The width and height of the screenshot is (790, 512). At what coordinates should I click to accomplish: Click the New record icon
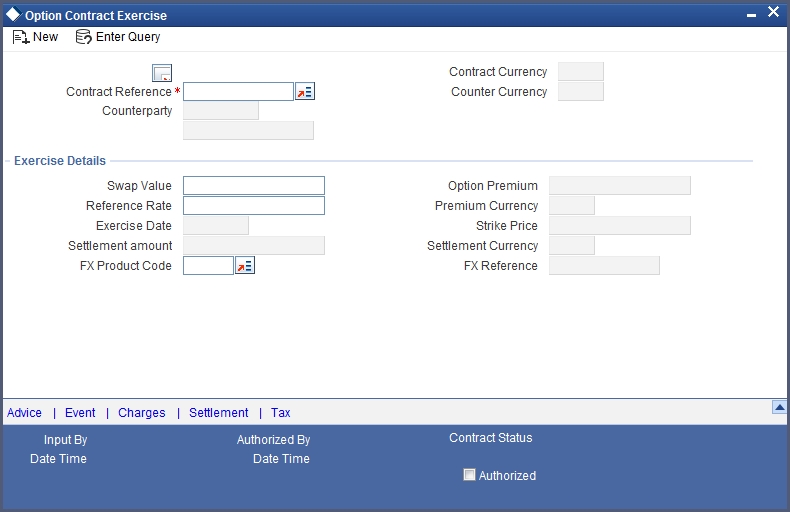20,37
